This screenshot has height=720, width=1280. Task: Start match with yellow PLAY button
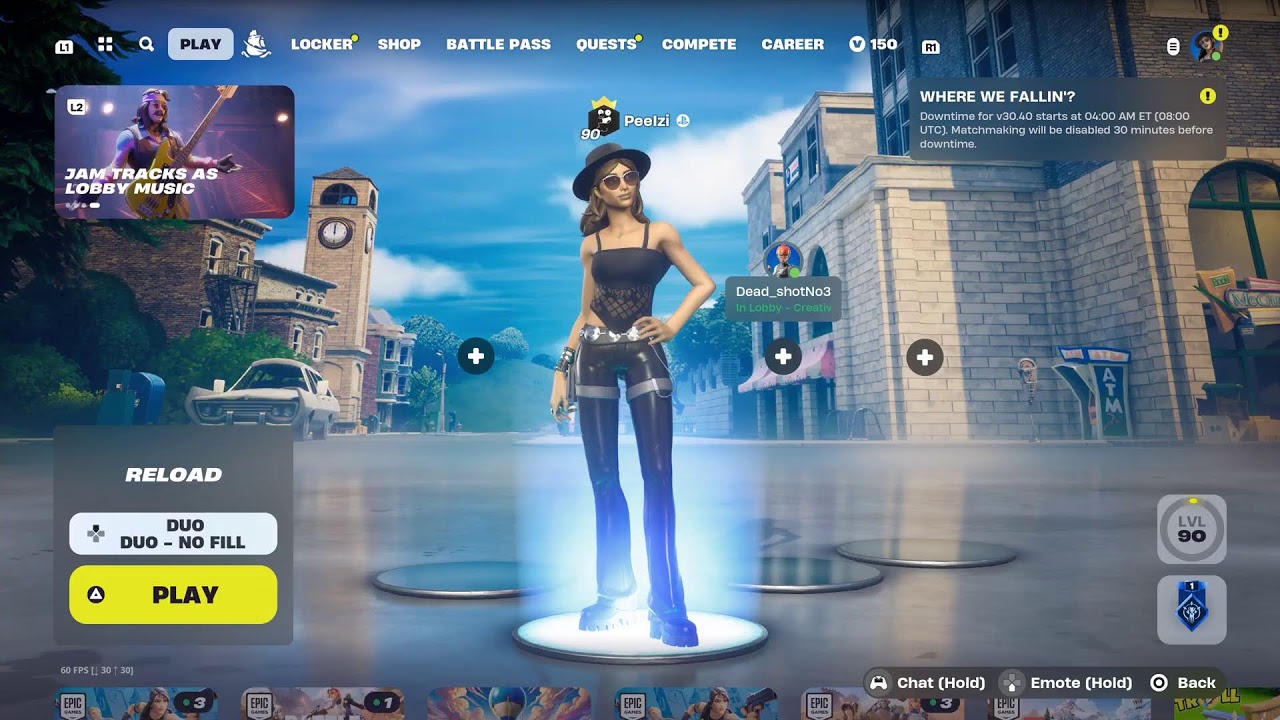point(173,595)
